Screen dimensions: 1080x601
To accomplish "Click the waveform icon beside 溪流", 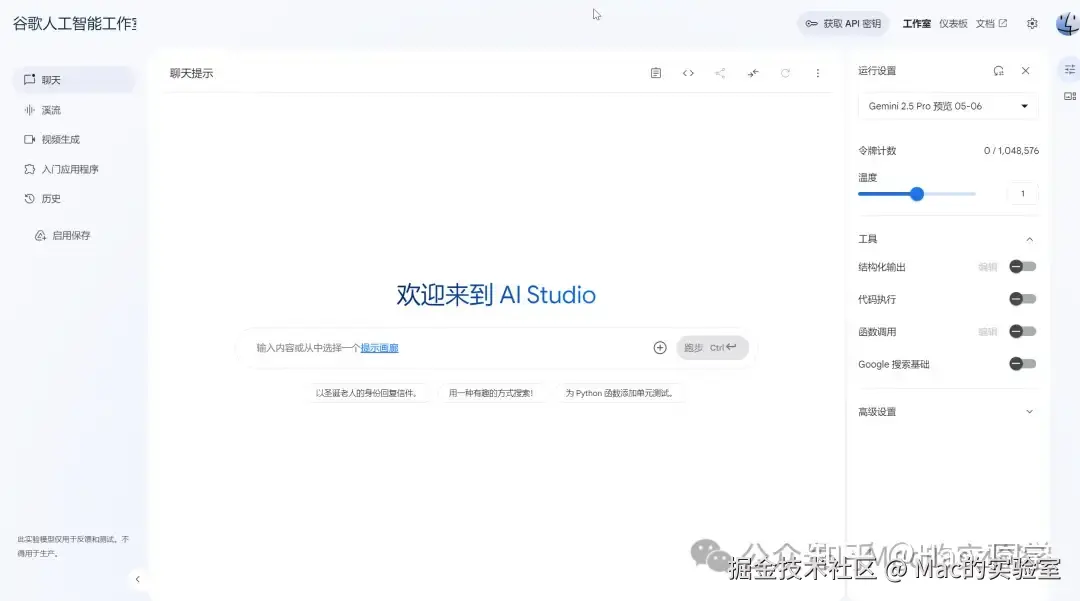I will [x=29, y=110].
